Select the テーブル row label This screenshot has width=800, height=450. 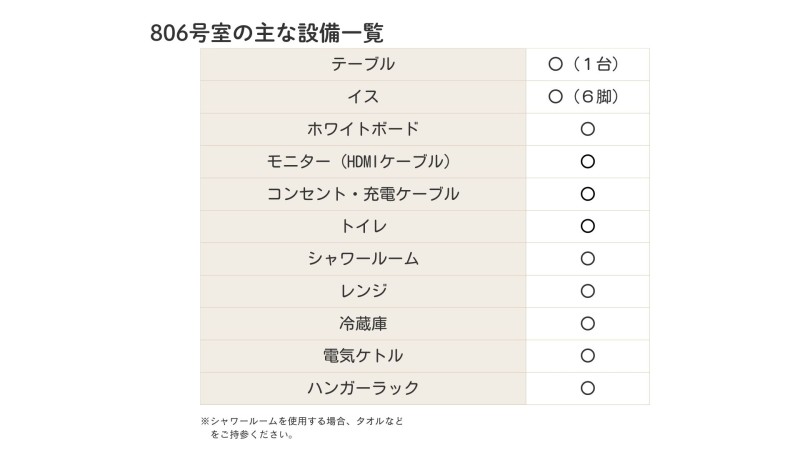363,65
